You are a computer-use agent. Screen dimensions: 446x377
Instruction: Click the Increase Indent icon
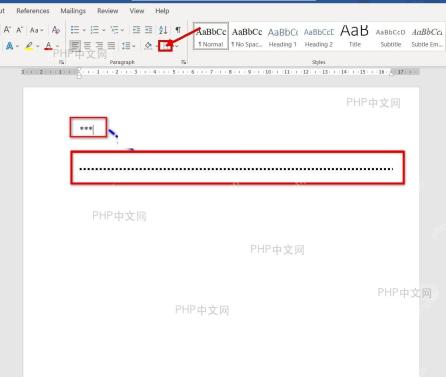click(149, 30)
